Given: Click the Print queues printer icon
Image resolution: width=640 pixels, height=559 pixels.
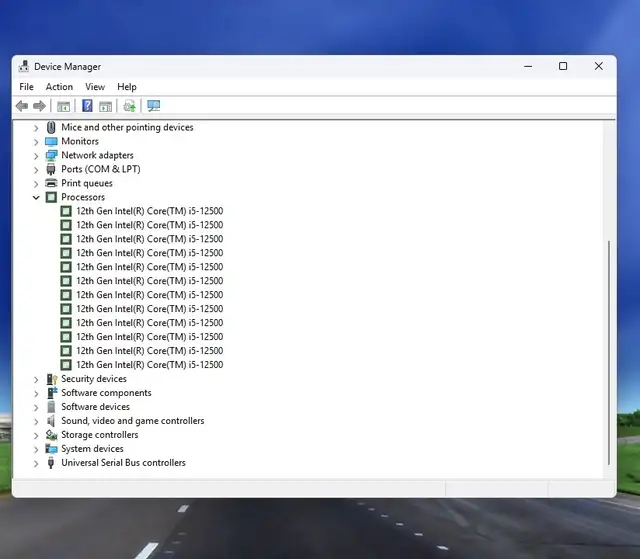Looking at the screenshot, I should pyautogui.click(x=51, y=183).
